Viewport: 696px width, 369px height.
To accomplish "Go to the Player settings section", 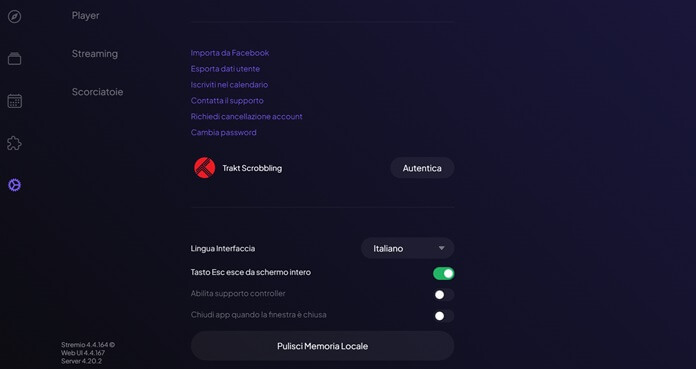I will click(x=86, y=16).
